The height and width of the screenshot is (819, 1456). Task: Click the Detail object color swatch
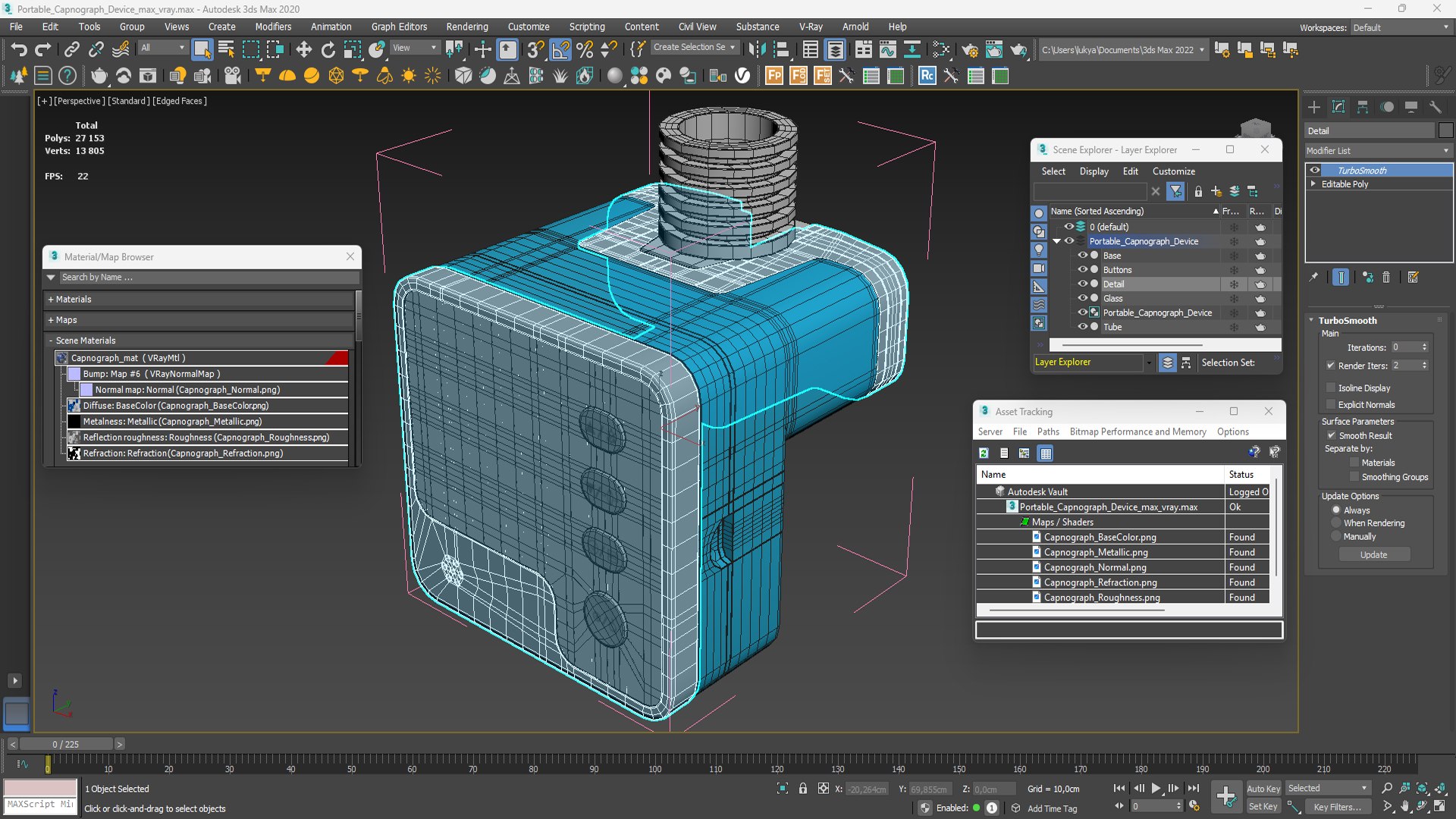(1445, 130)
